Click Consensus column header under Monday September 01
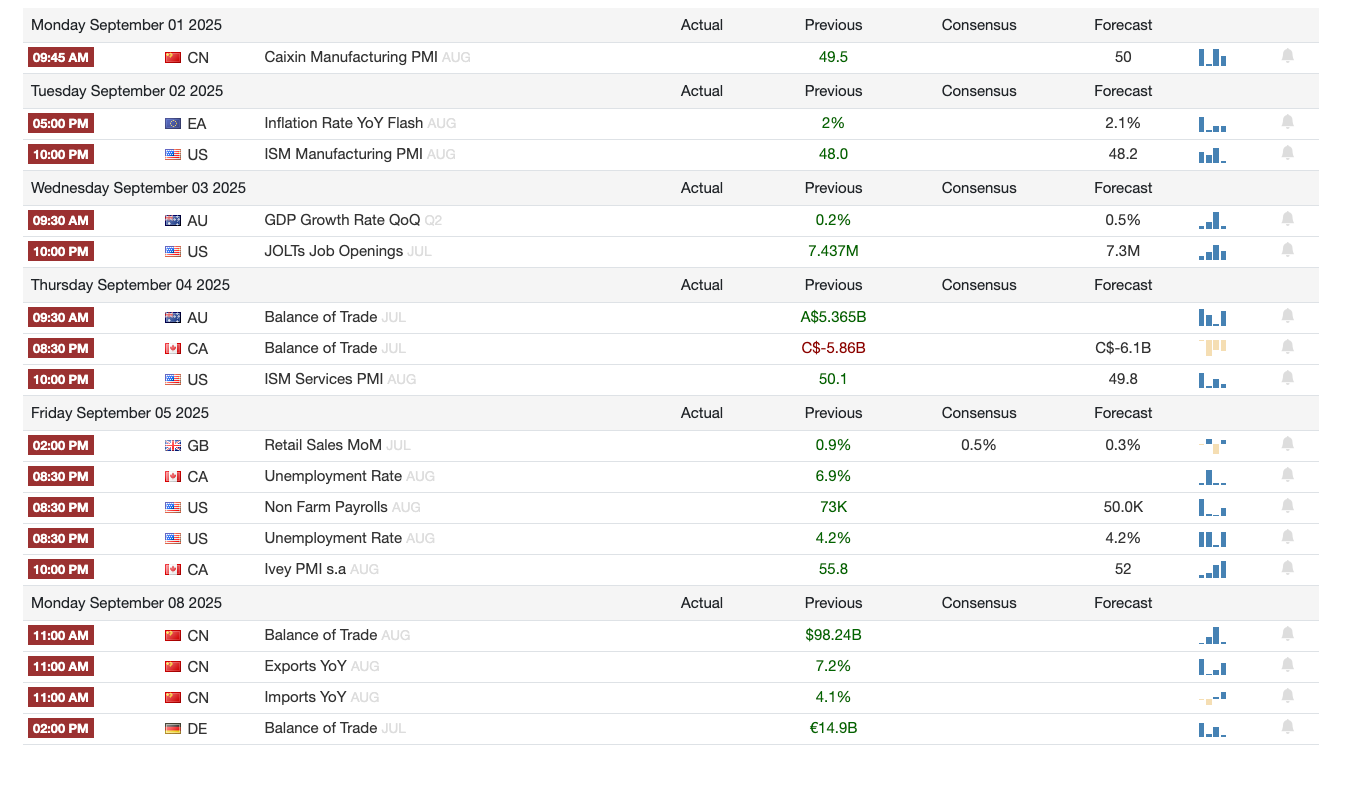Viewport: 1346px width, 794px height. (x=979, y=25)
